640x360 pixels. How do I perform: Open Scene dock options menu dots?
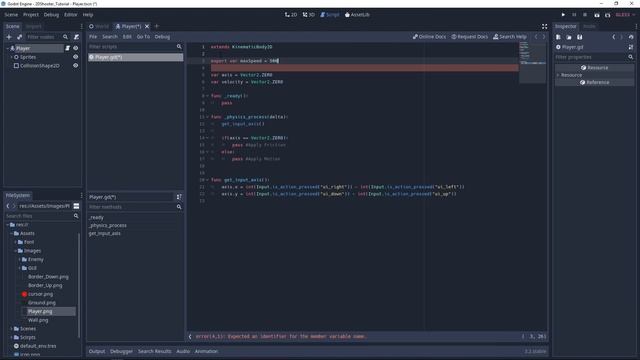[x=81, y=27]
